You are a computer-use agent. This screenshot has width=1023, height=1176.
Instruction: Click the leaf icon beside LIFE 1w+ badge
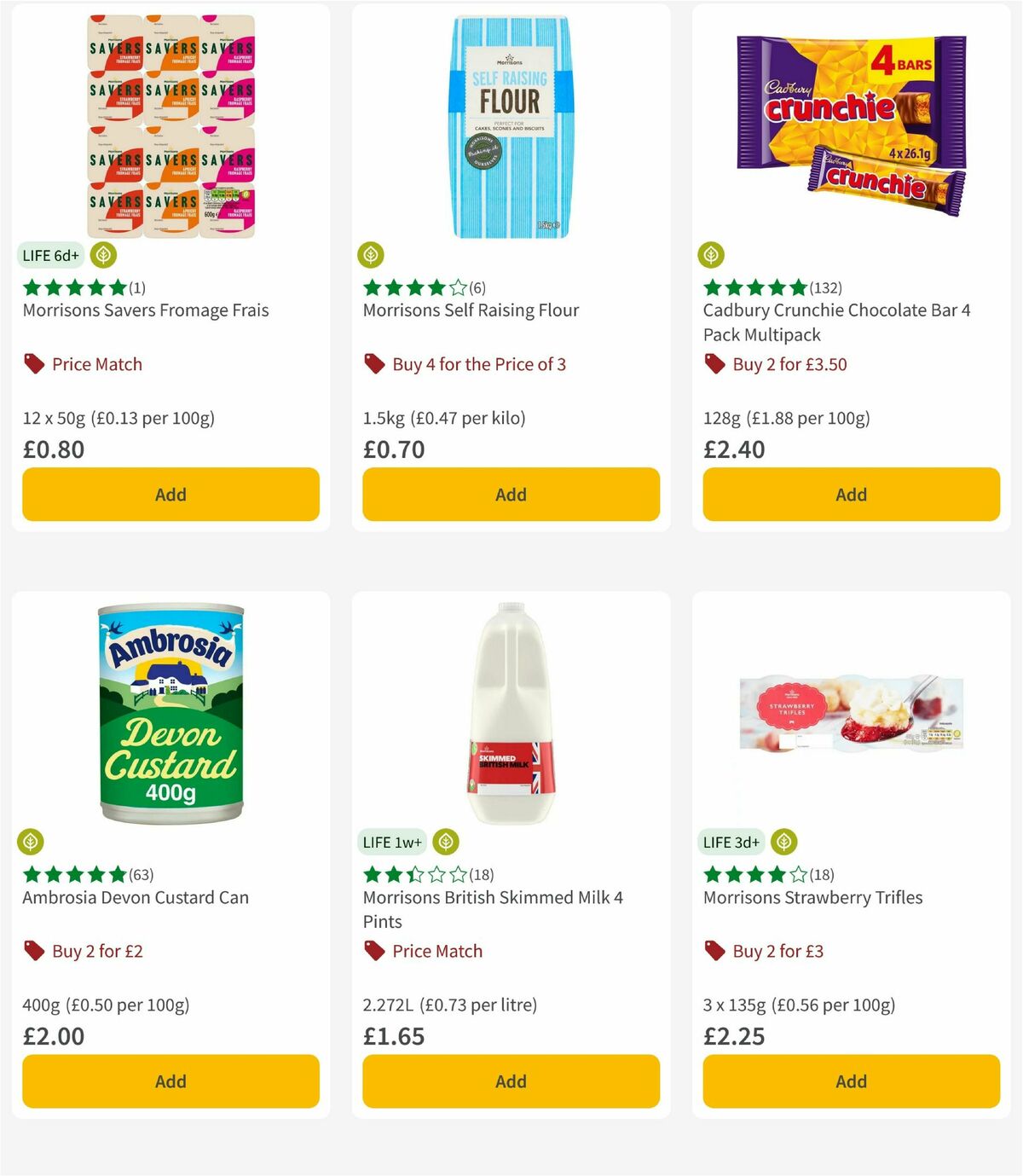click(x=446, y=841)
